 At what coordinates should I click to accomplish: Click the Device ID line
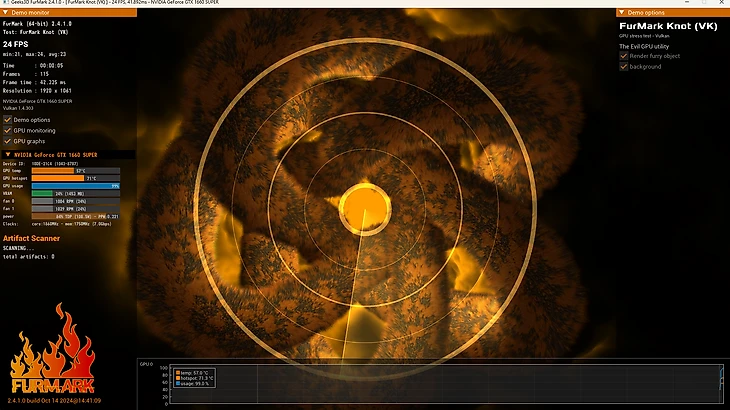tap(41, 164)
